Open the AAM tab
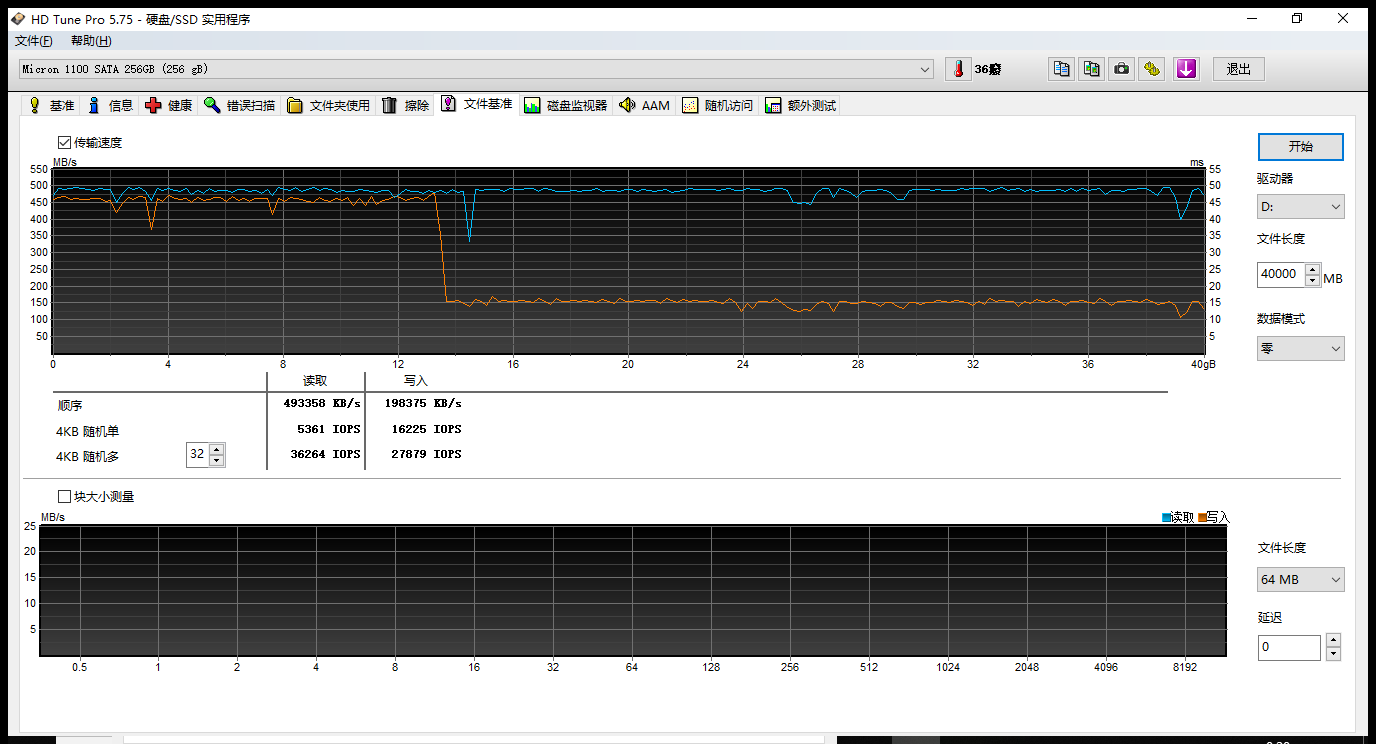This screenshot has height=744, width=1376. click(645, 105)
